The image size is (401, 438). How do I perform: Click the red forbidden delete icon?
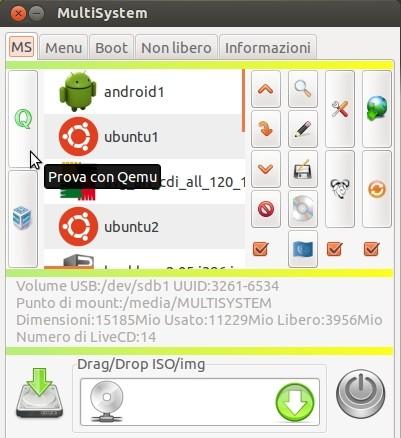click(266, 209)
